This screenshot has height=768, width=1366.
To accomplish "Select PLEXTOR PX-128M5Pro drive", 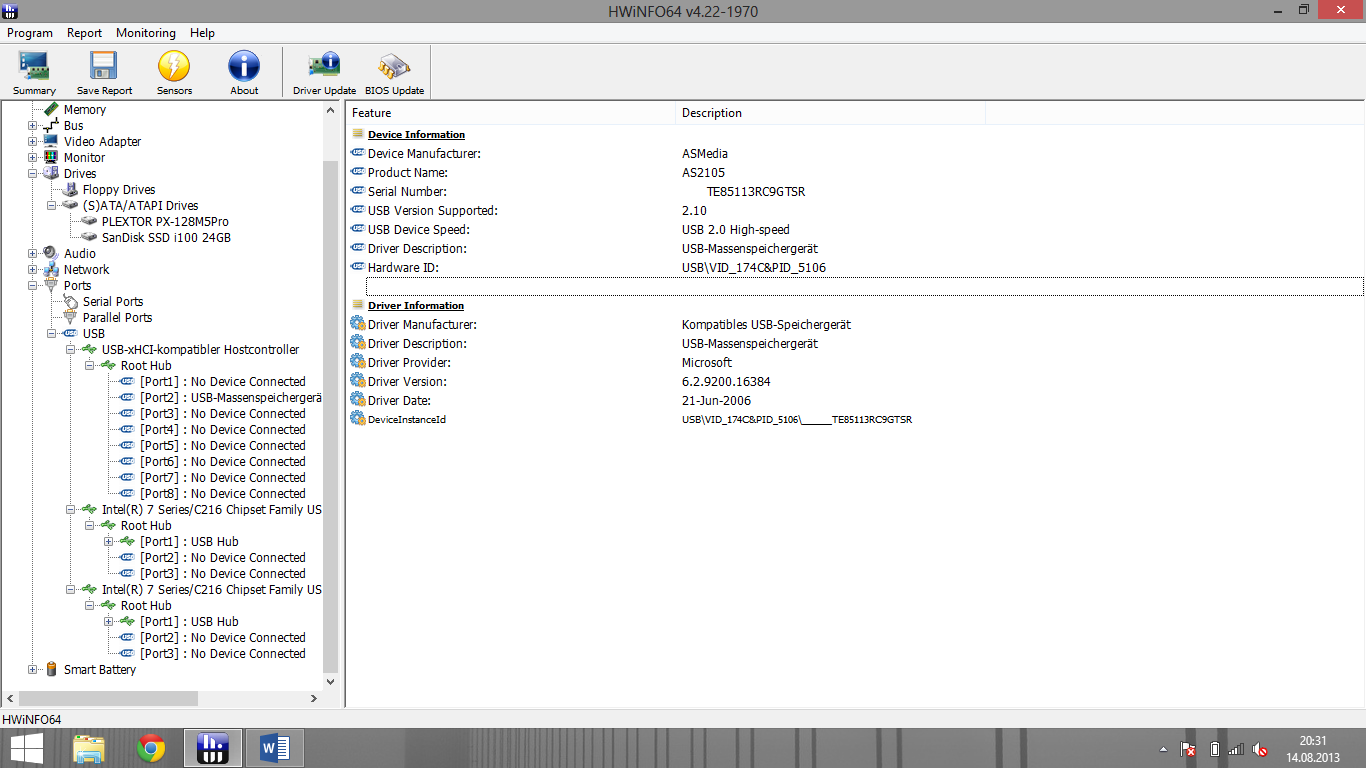I will click(165, 222).
